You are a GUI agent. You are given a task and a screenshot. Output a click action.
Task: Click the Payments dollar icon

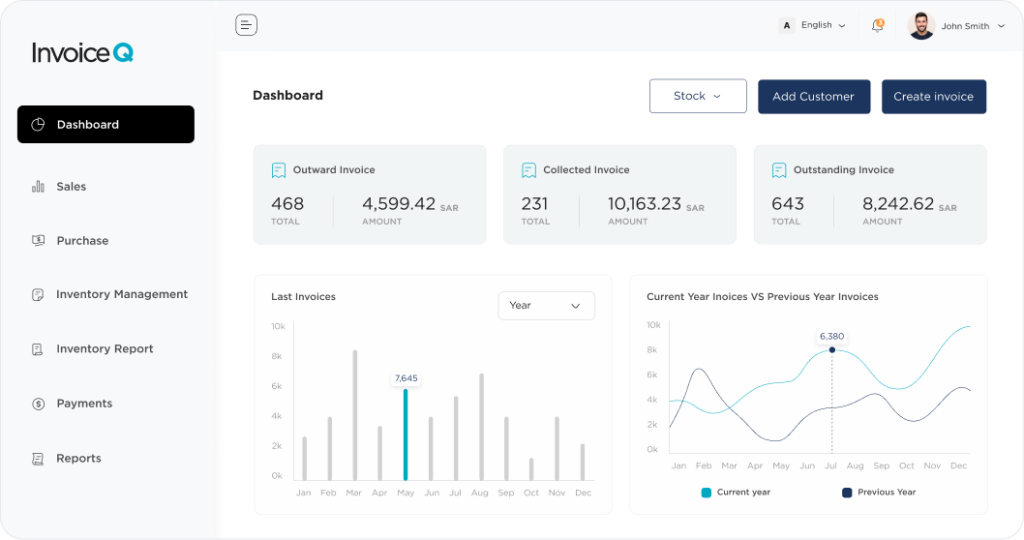click(38, 404)
